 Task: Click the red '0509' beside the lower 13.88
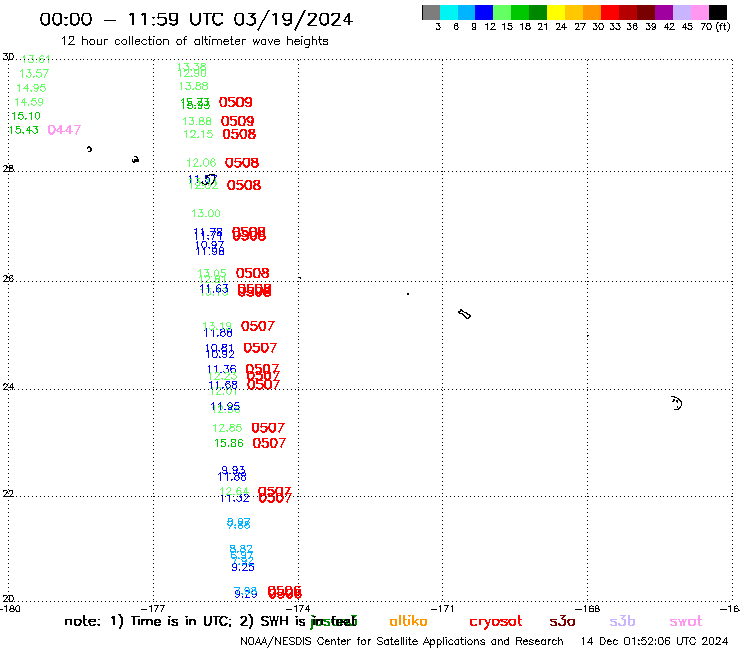tap(237, 121)
